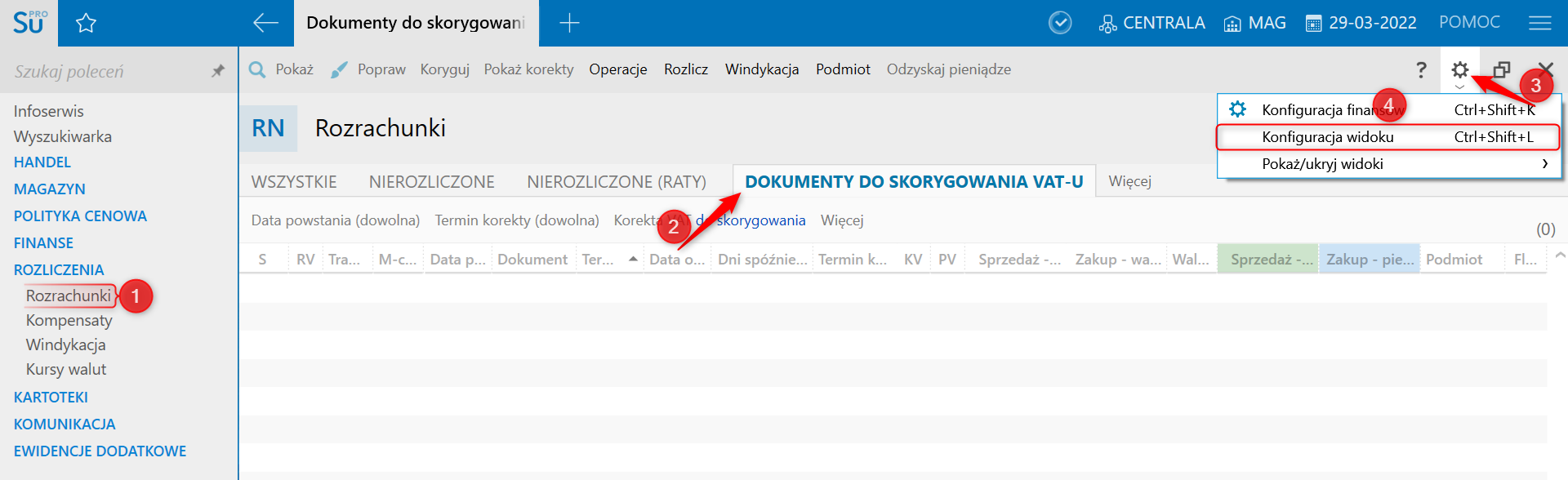Pin the sidebar with pushpin icon
The width and height of the screenshot is (1568, 480).
[217, 71]
